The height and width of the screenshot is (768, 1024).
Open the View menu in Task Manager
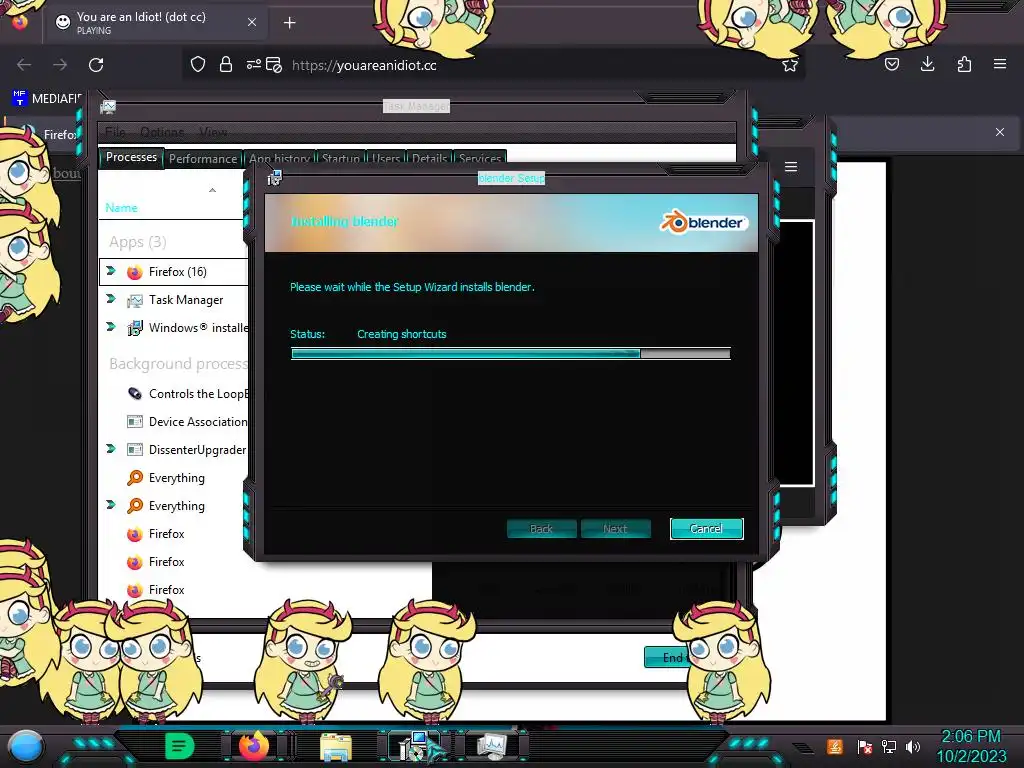click(213, 133)
